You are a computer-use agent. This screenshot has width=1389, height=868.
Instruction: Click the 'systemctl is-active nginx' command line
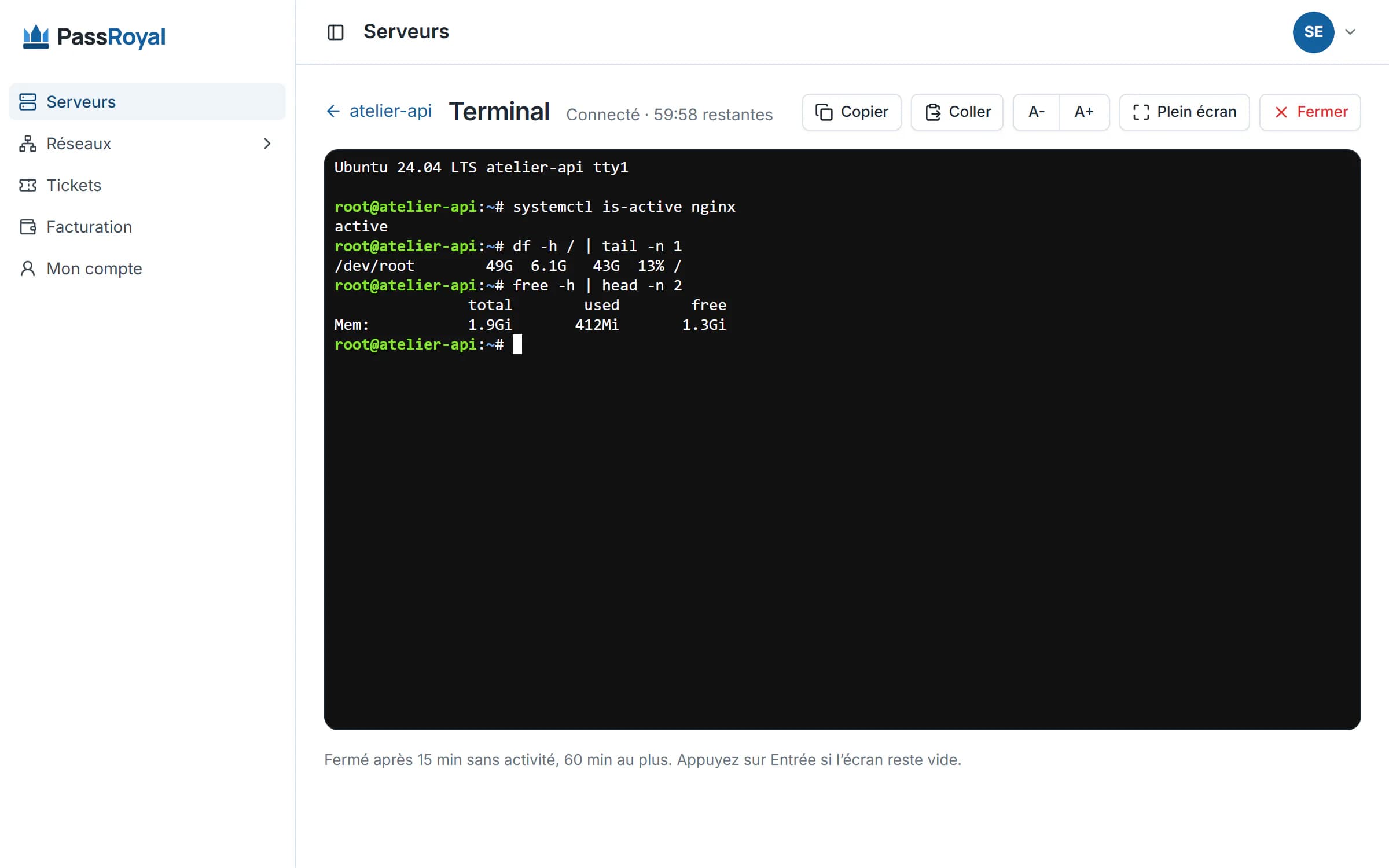(535, 207)
